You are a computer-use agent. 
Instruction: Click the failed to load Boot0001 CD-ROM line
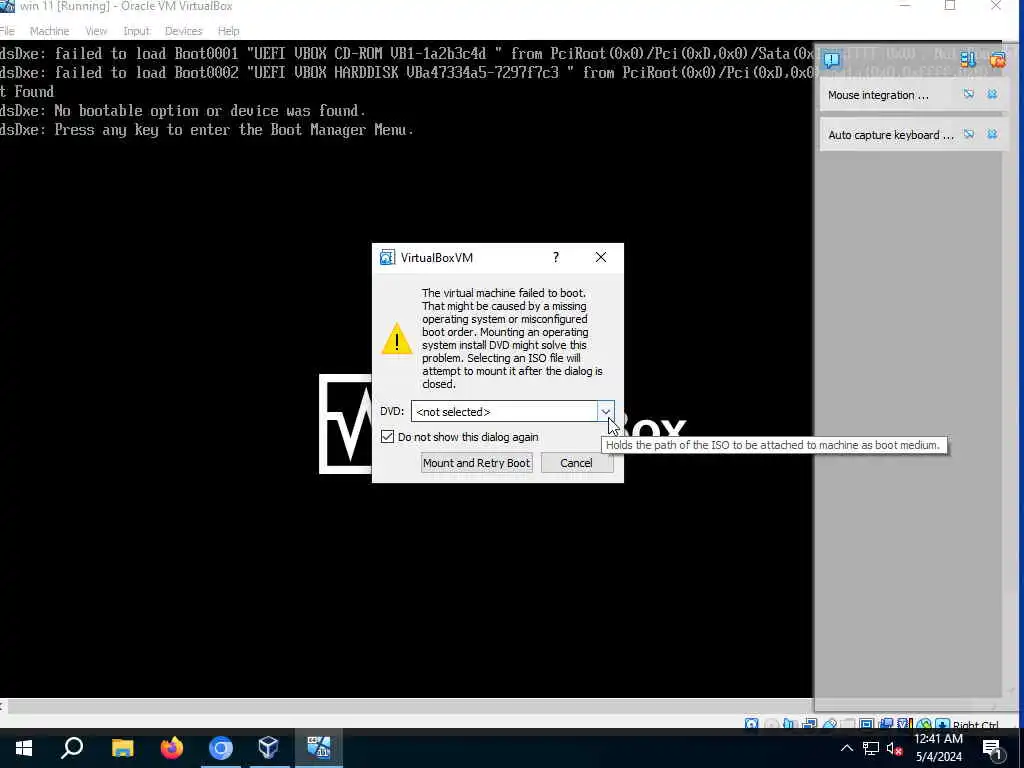(406, 54)
